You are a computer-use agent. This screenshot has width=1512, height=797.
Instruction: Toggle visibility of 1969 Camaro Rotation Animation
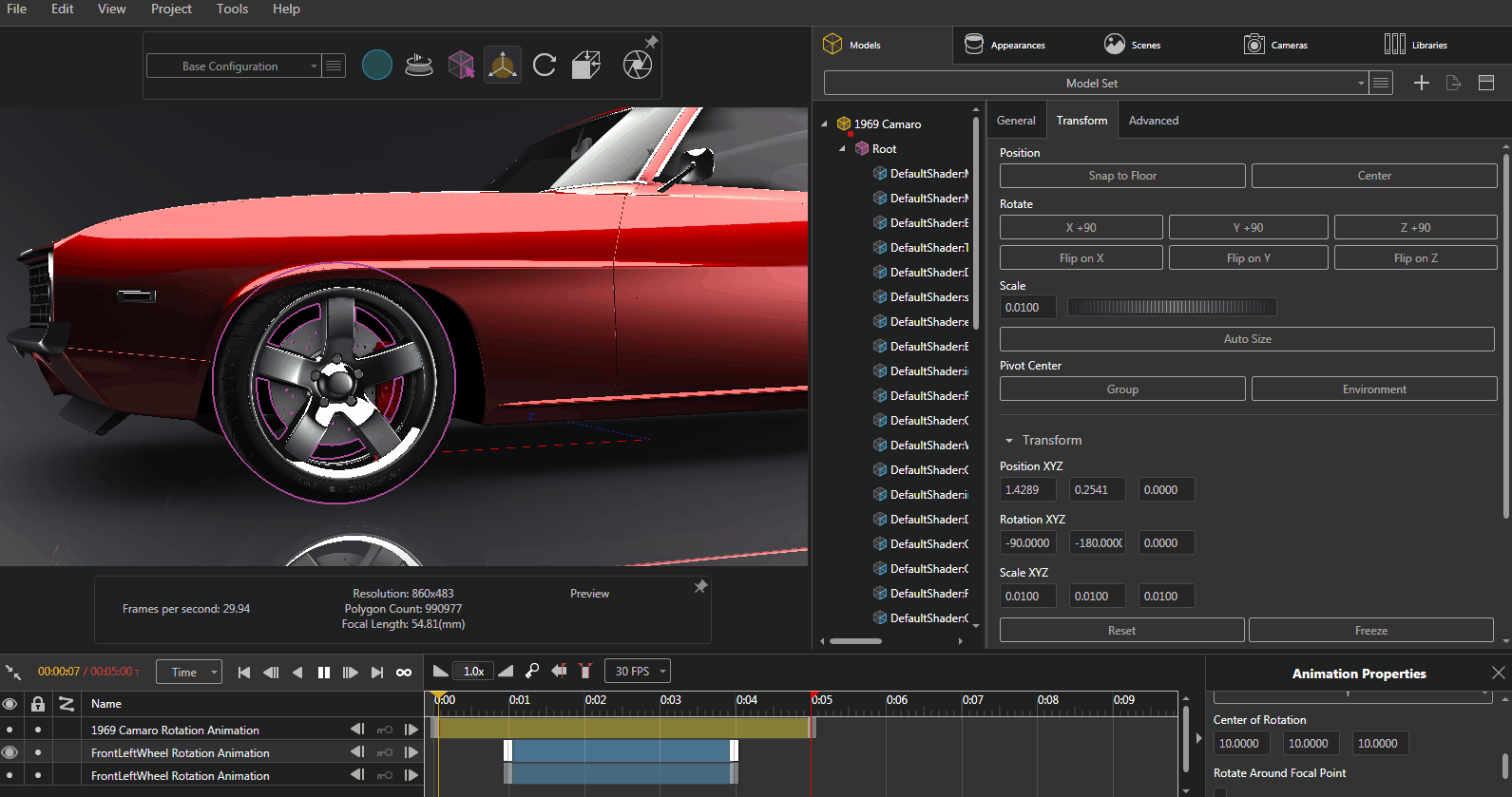pos(10,730)
